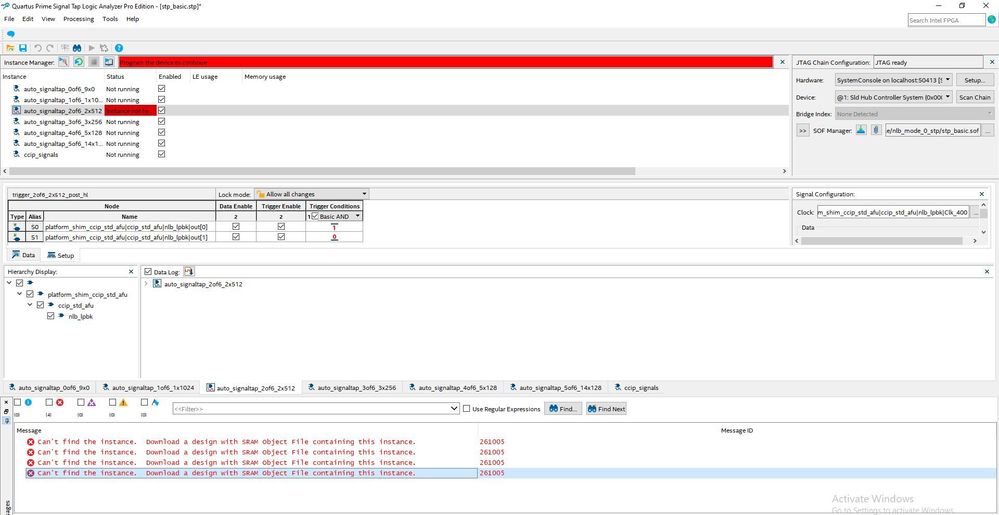
Task: Close the Signal Configuration panel
Action: coord(982,194)
